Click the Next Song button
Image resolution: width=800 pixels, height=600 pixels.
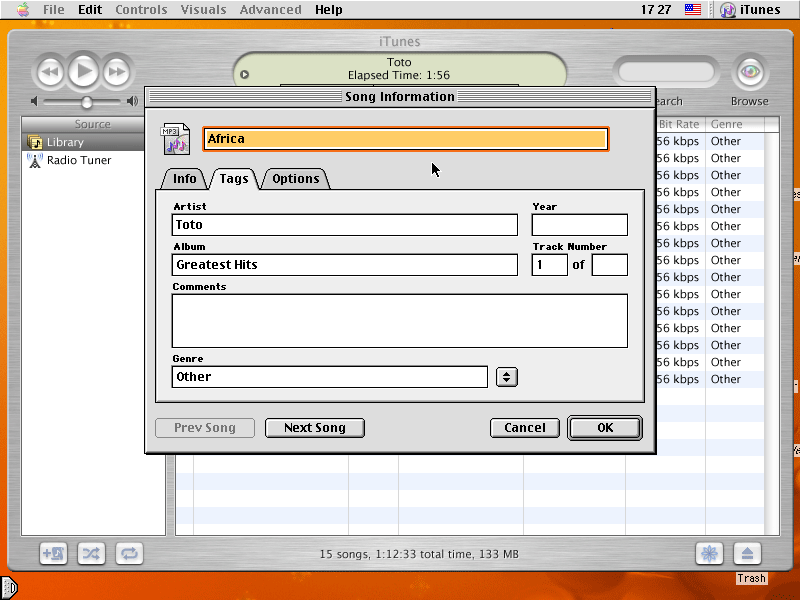click(x=315, y=428)
